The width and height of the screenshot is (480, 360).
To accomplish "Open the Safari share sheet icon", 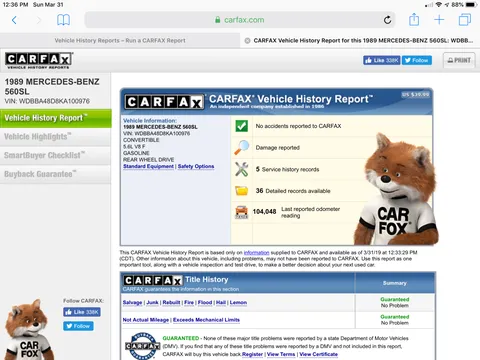I will (x=414, y=19).
